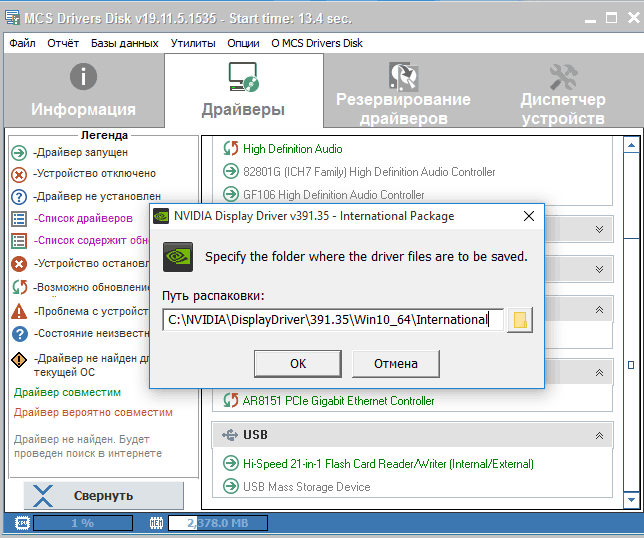The width and height of the screenshot is (644, 538).
Task: Open the Утилиты menu
Action: [193, 43]
